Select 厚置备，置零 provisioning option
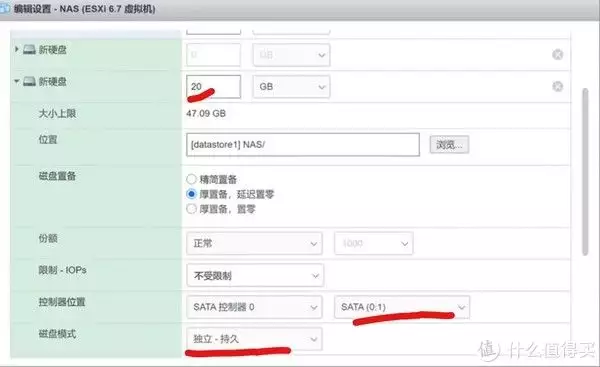This screenshot has height=367, width=600. point(191,209)
